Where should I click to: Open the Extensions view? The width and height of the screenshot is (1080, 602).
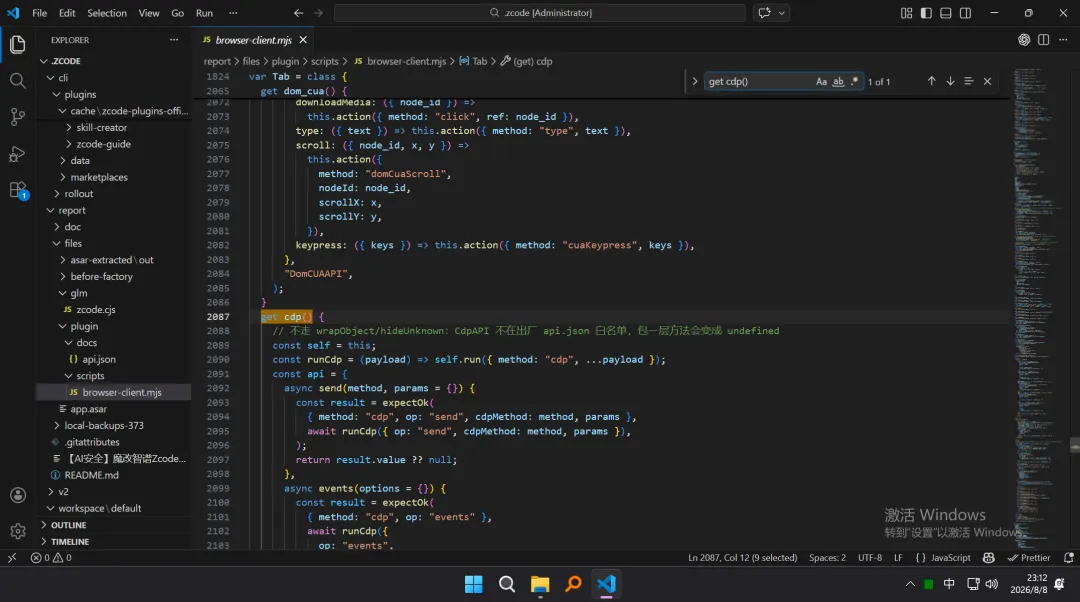(18, 190)
